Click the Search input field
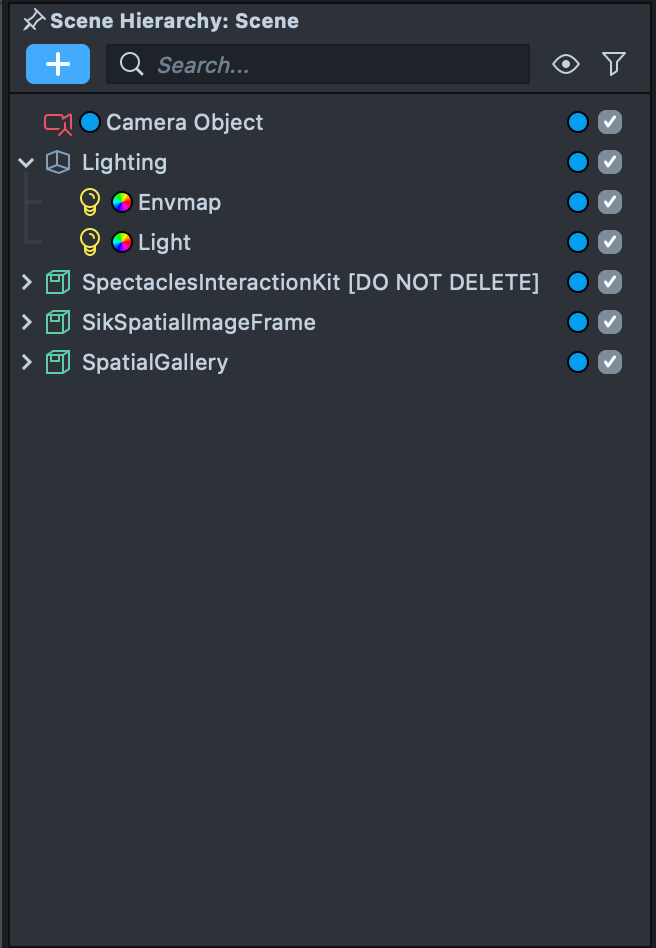 (x=330, y=65)
